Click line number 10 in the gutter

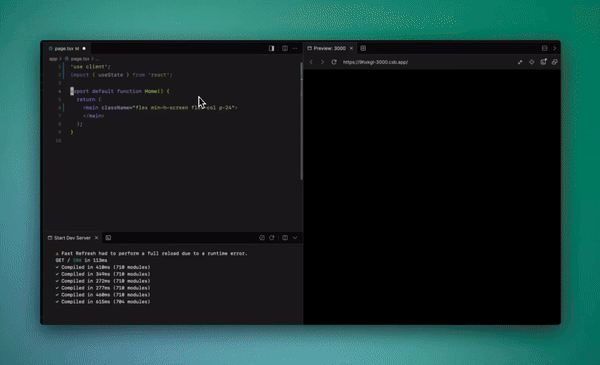tap(58, 141)
